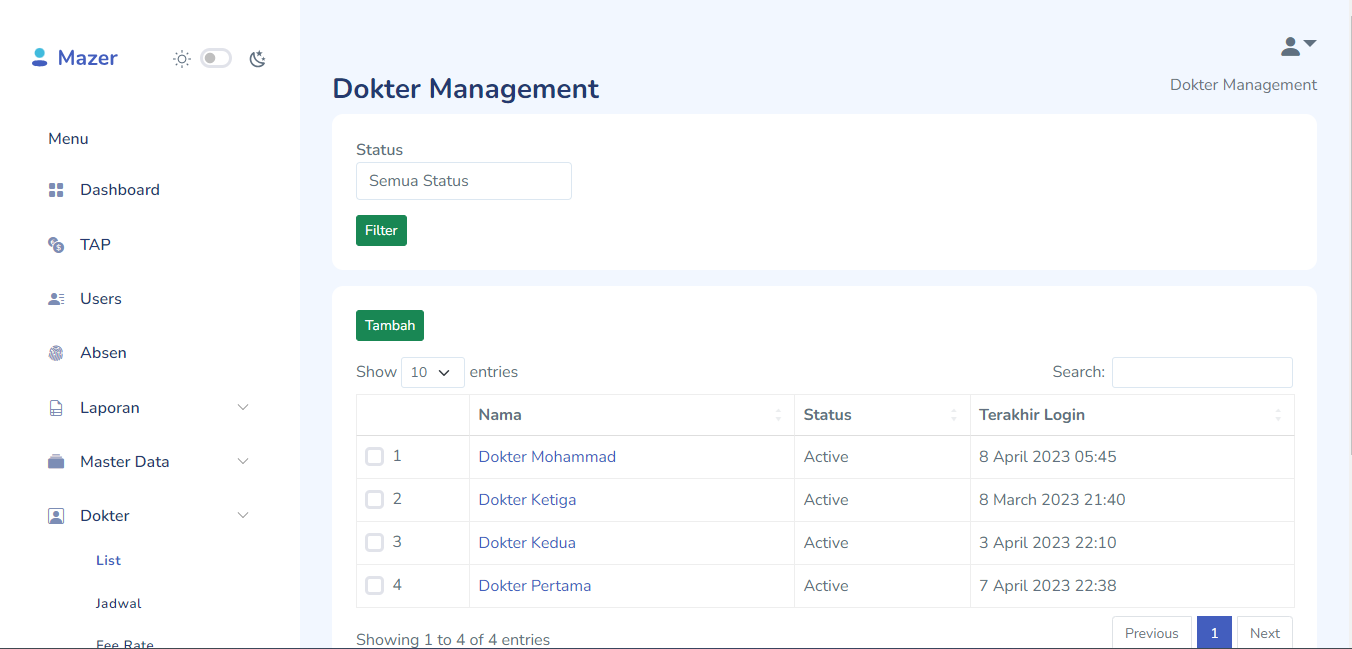1352x649 pixels.
Task: Click the green Tambah button
Action: click(x=390, y=326)
